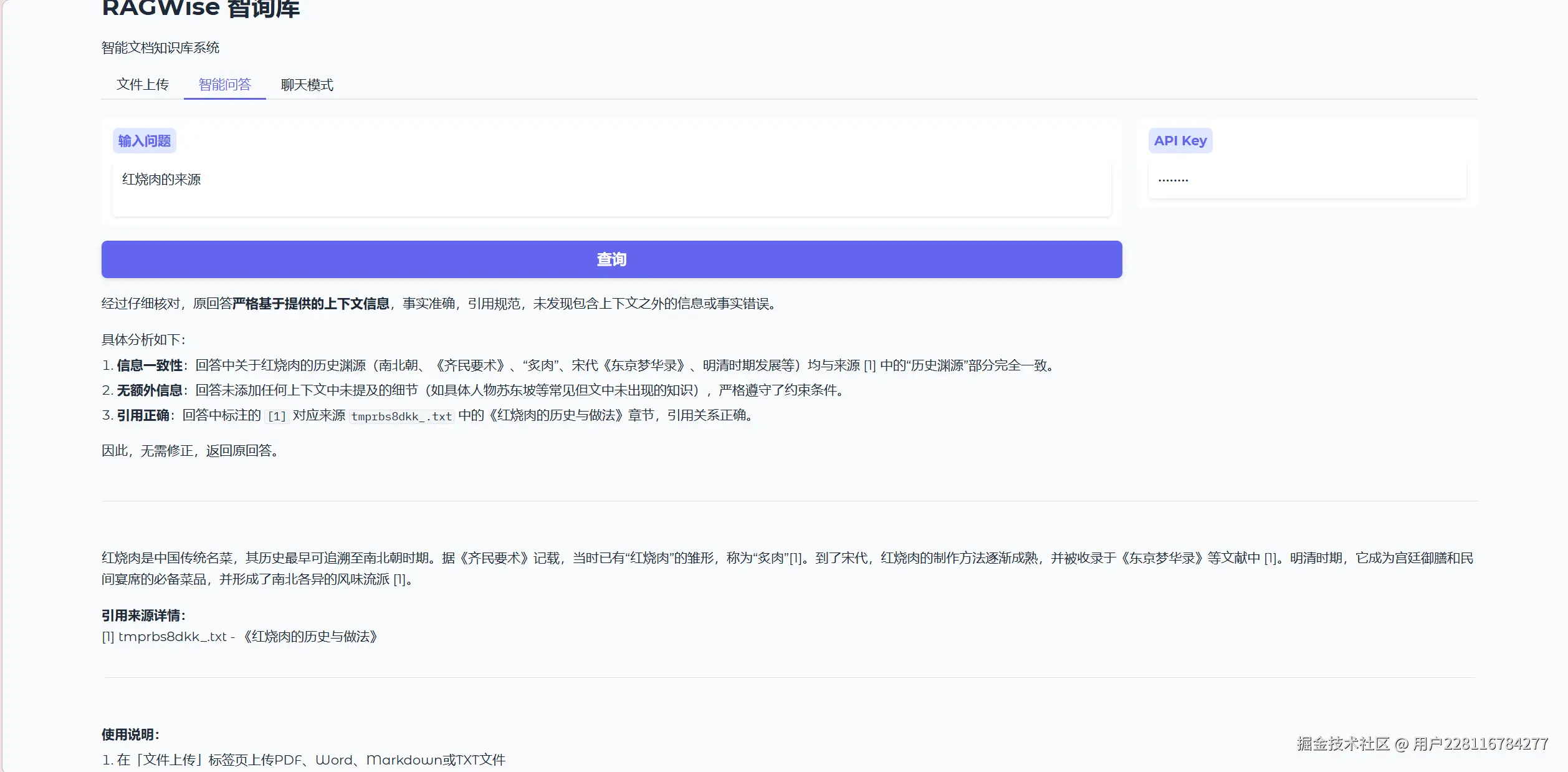Click the 查询 submit button

(611, 259)
